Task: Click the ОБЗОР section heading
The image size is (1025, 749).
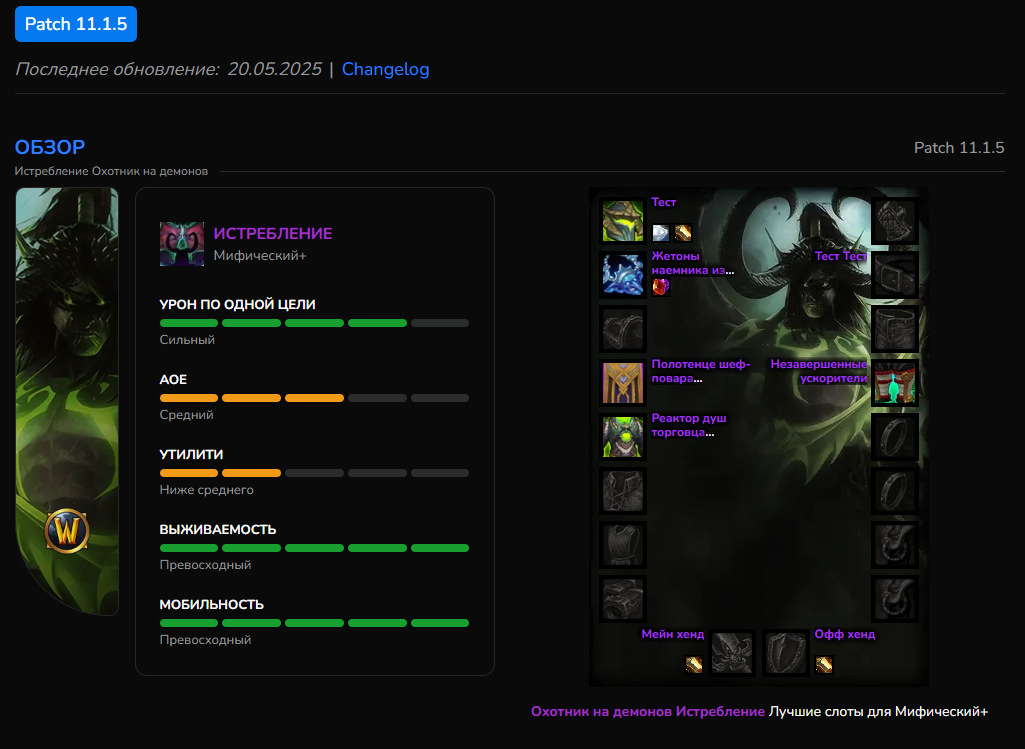Action: (50, 147)
